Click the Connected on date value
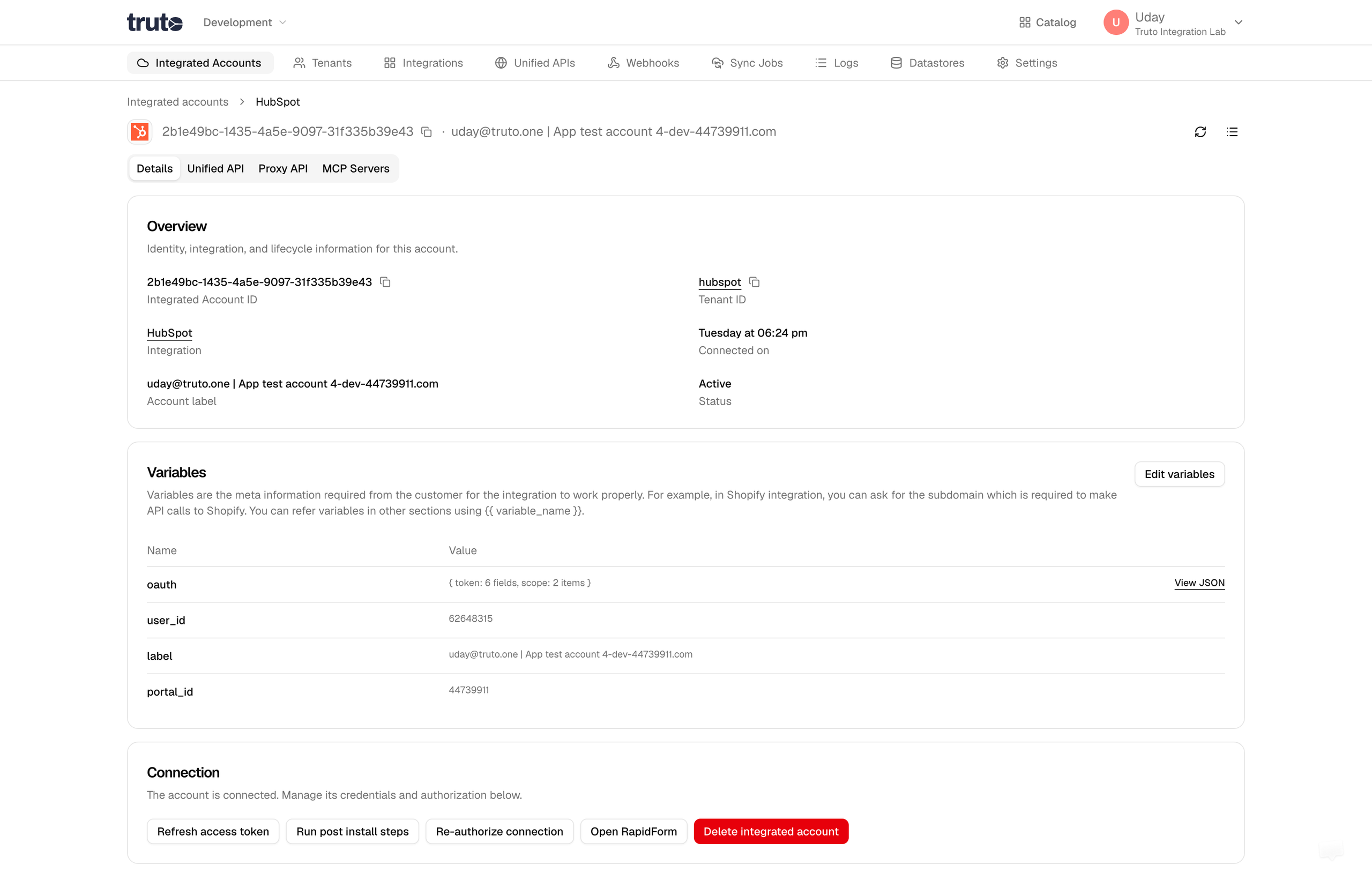Image resolution: width=1372 pixels, height=887 pixels. click(x=753, y=333)
